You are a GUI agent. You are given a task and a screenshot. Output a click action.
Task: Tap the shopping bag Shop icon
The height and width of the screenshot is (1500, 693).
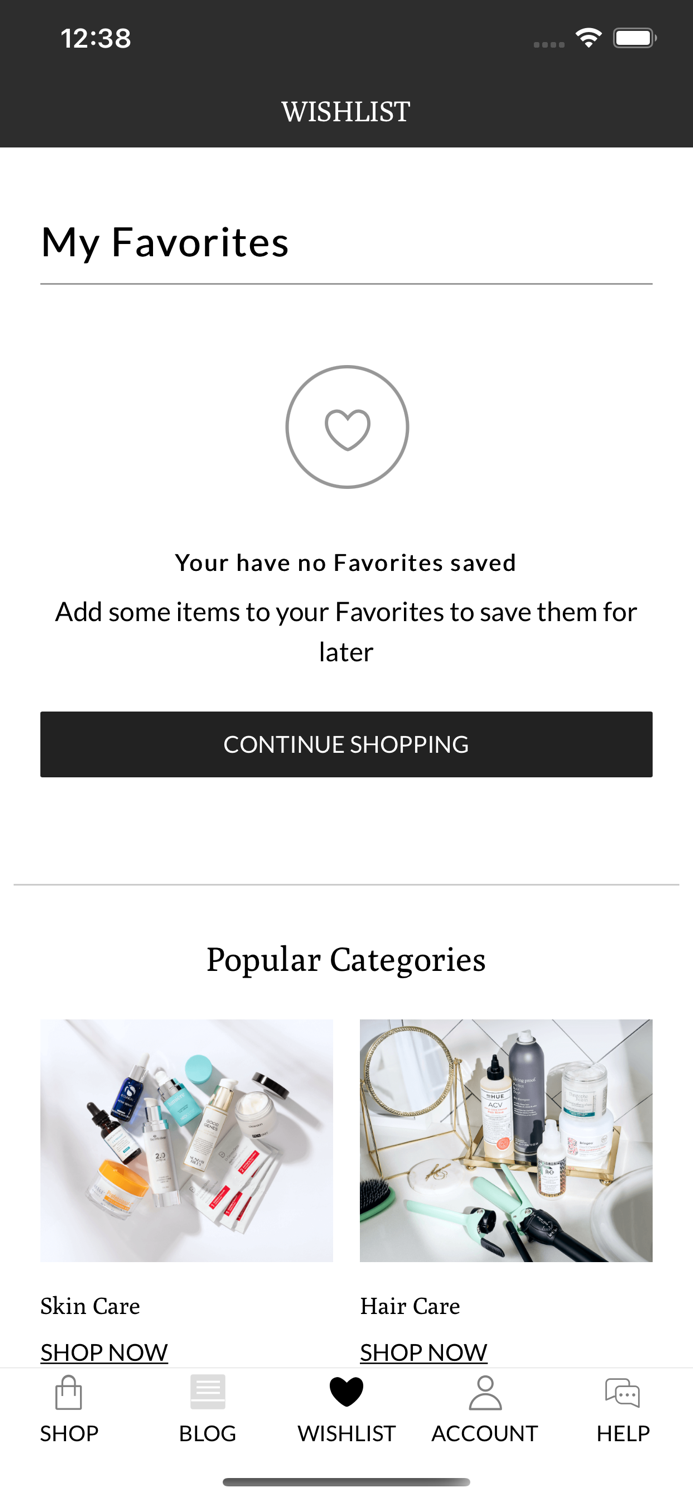click(68, 1391)
